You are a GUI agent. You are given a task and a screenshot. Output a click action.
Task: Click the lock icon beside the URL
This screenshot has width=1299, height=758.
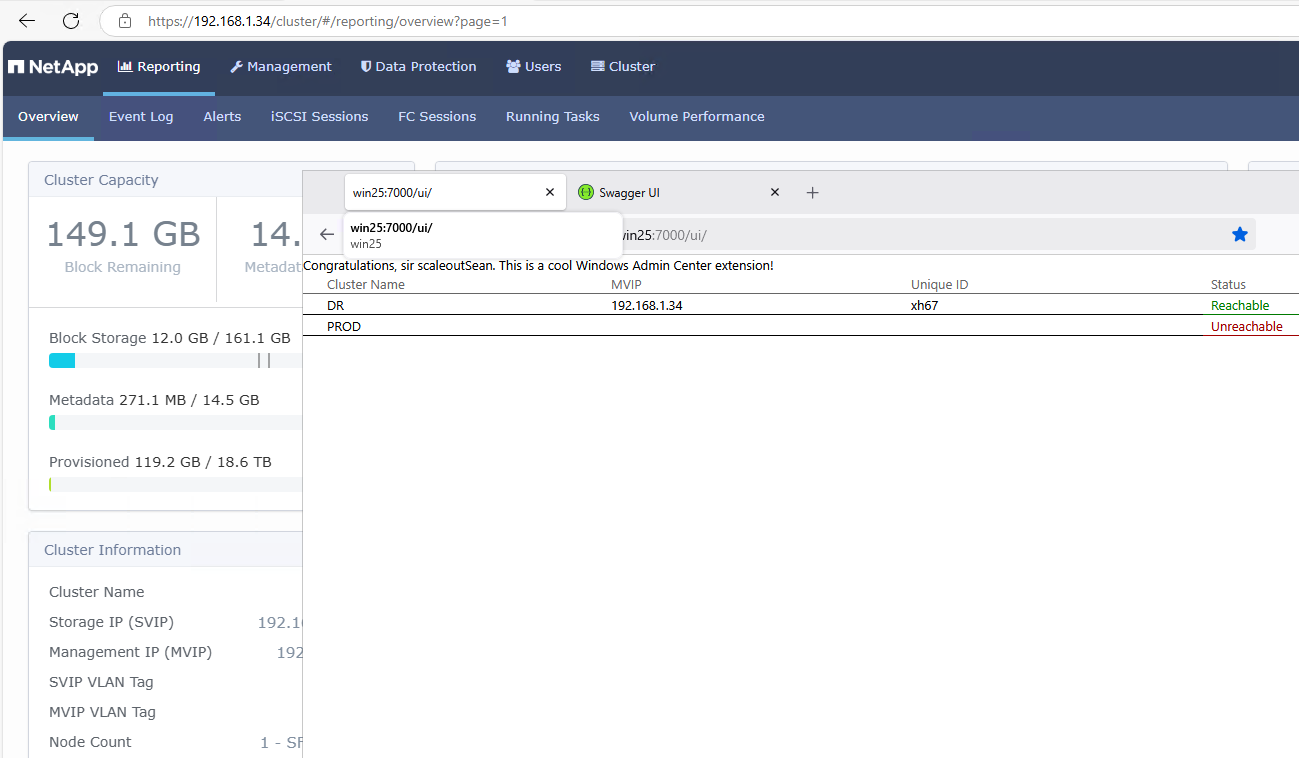[x=125, y=20]
